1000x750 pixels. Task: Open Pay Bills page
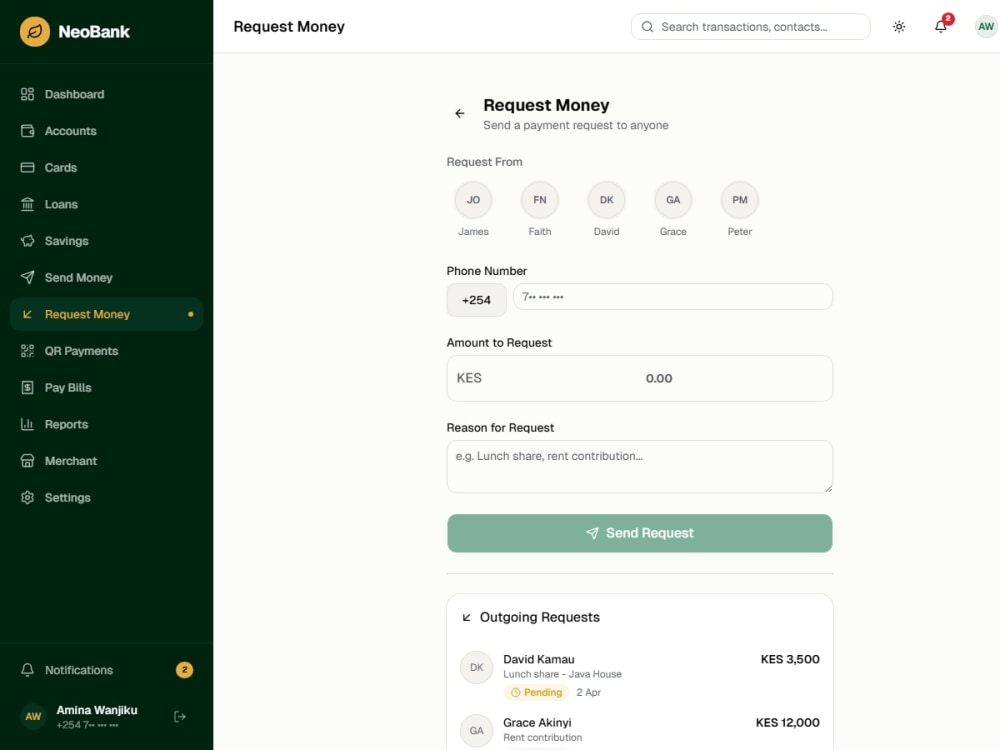[x=107, y=388]
